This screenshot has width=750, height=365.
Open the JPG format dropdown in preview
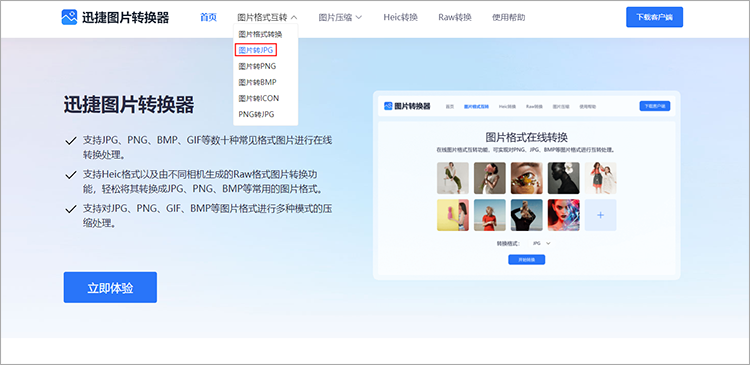point(541,243)
